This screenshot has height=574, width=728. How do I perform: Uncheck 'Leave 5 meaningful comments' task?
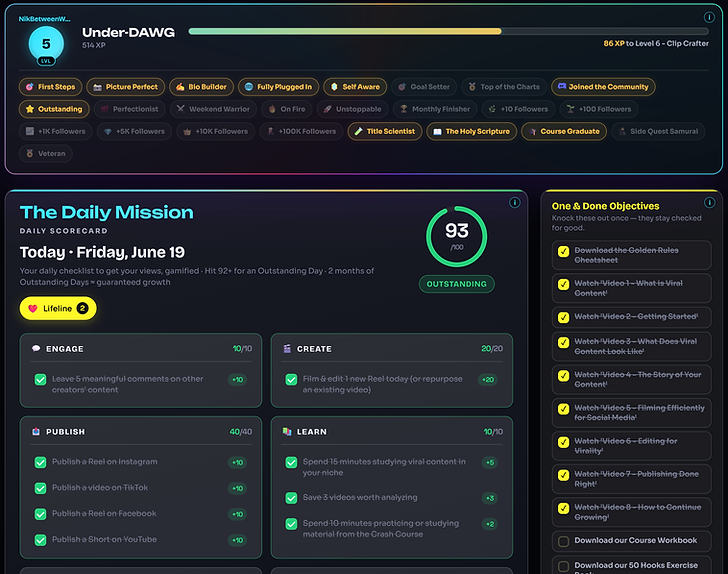click(40, 379)
